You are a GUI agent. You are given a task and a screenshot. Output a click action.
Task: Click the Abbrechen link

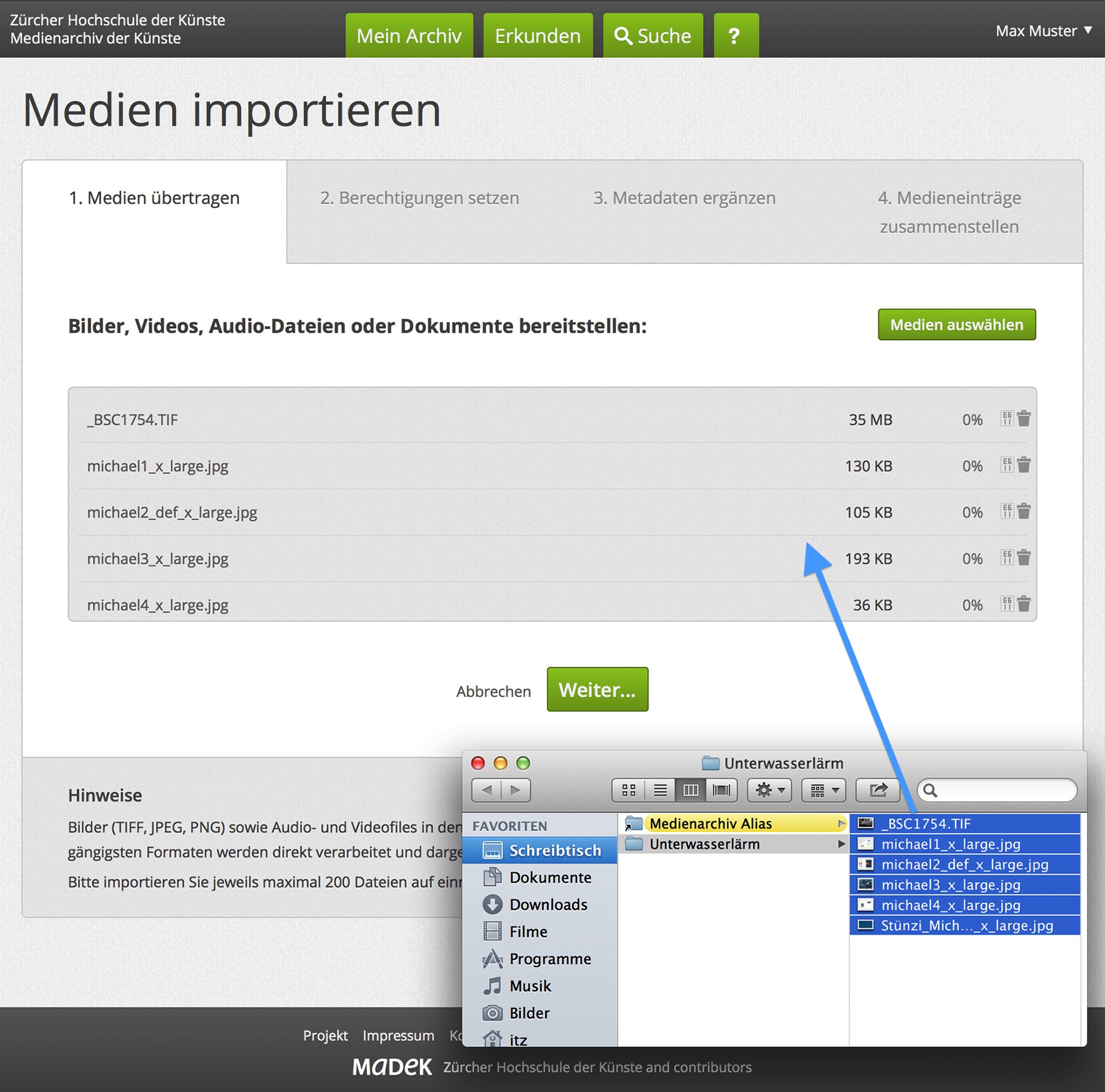click(494, 691)
